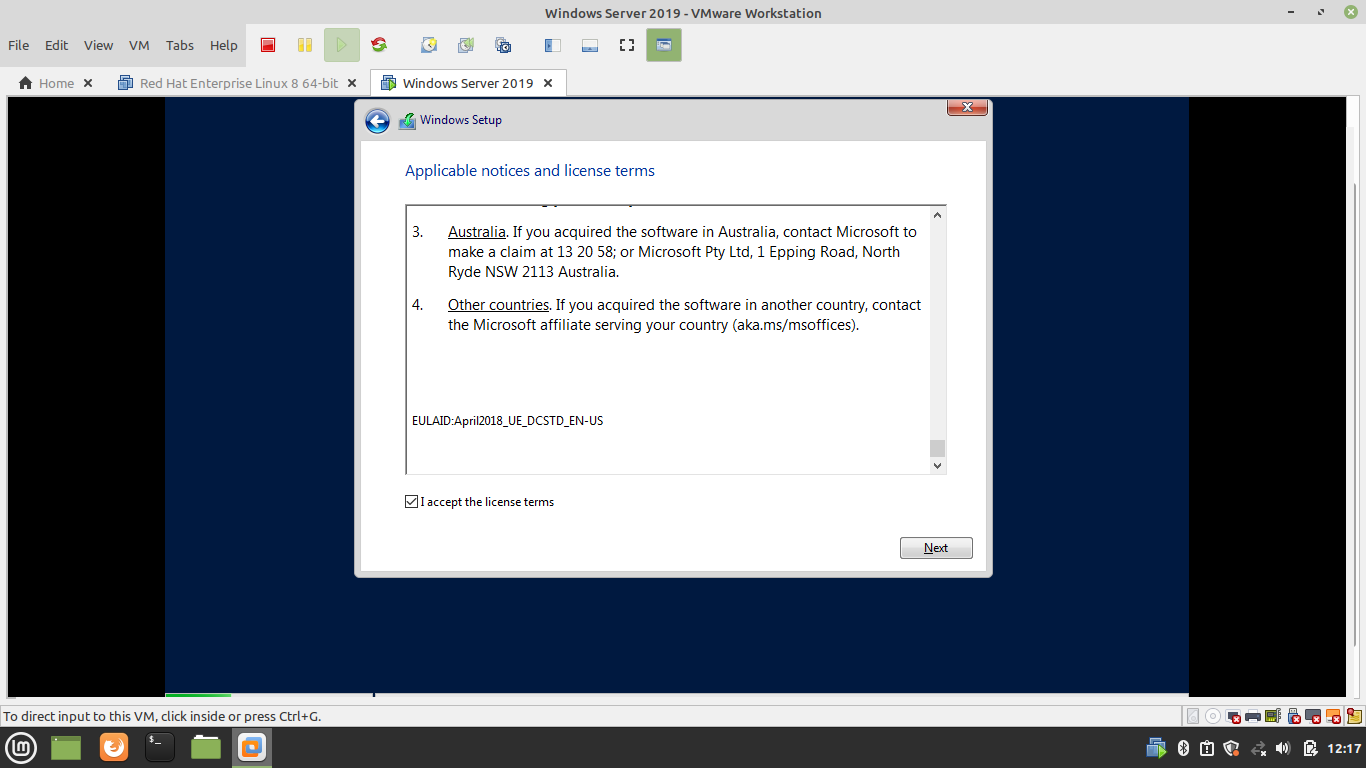Click the printer device status icon

(1253, 716)
